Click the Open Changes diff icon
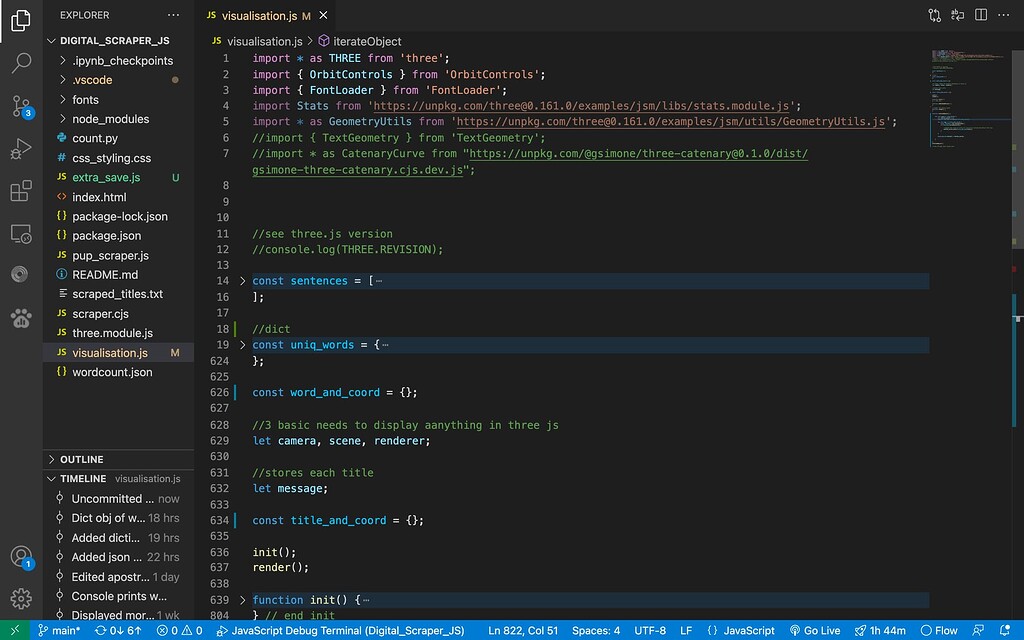Image resolution: width=1024 pixels, height=640 pixels. point(934,15)
